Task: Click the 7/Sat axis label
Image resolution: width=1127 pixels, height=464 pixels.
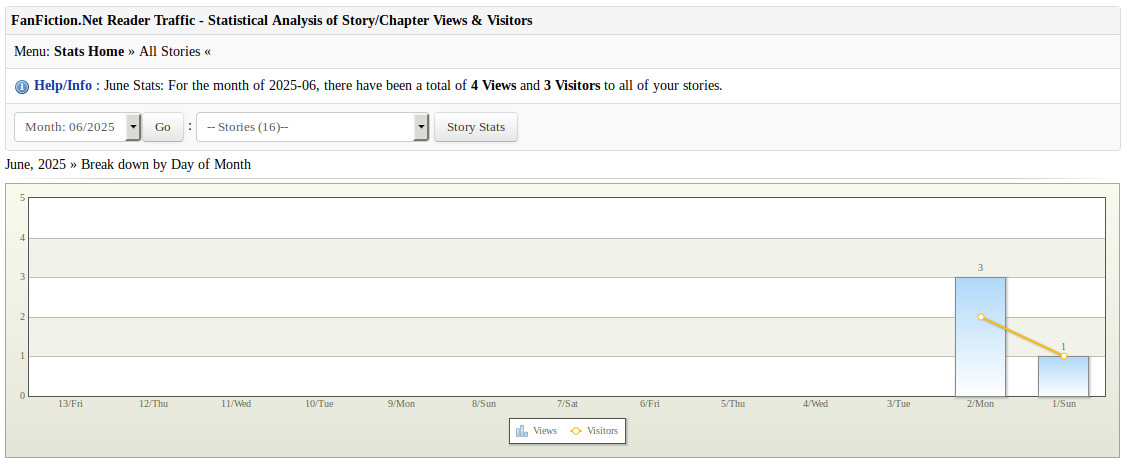Action: 567,404
